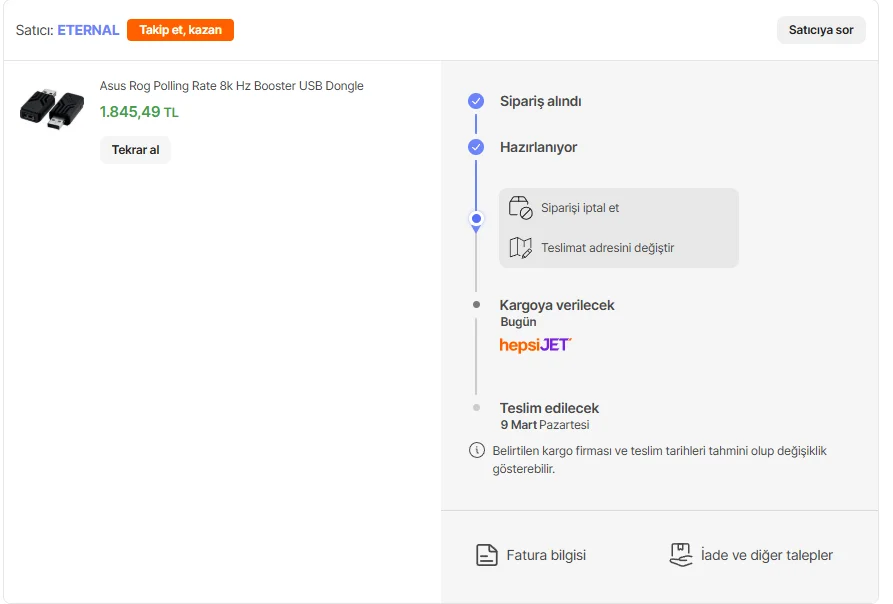Click the Kargoya verilecek timeline dot
Image resolution: width=893 pixels, height=604 pixels.
pyautogui.click(x=476, y=304)
